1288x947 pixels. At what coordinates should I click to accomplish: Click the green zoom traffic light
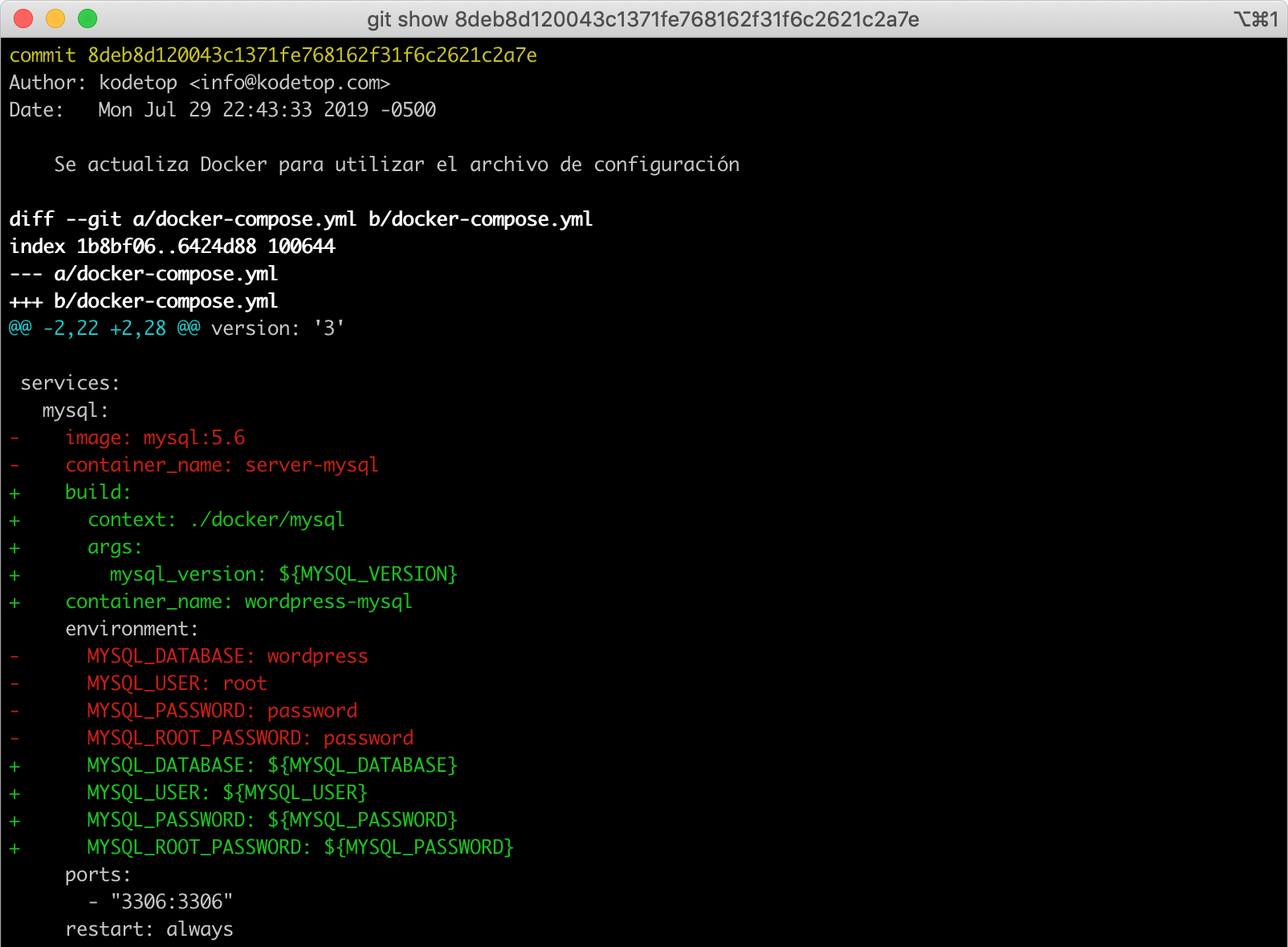(88, 18)
